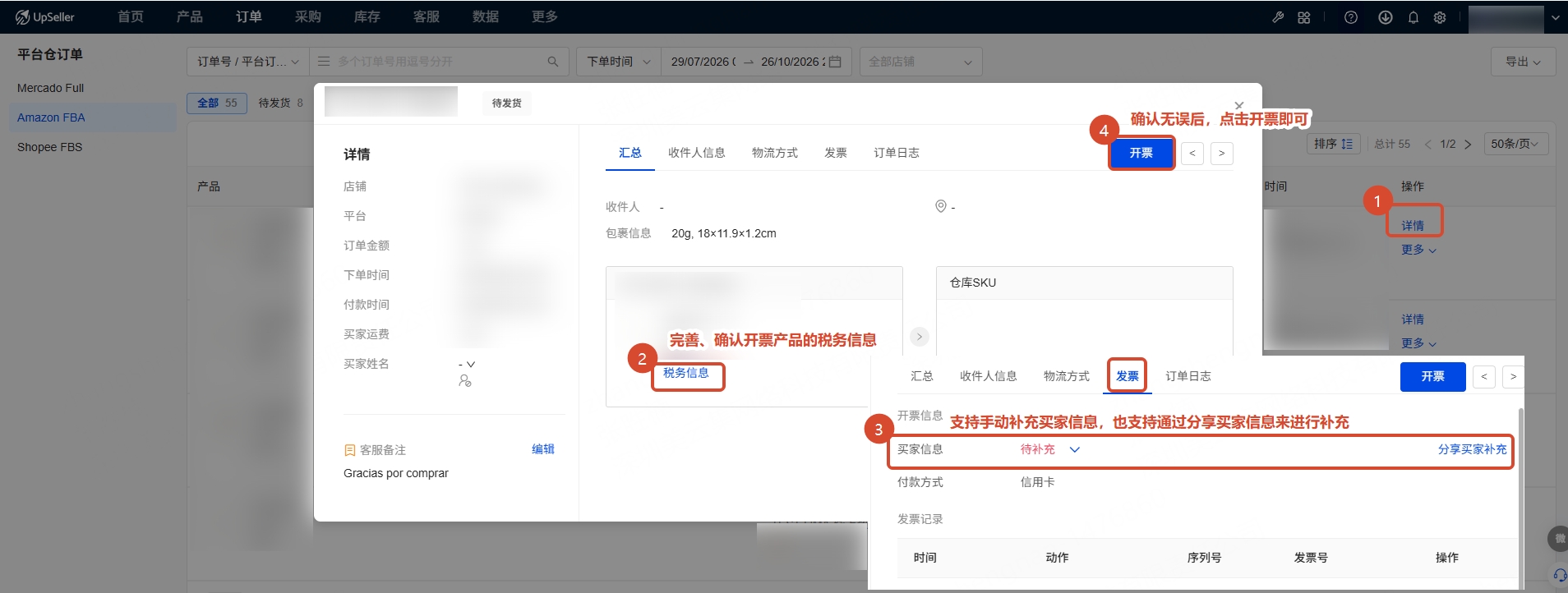Viewport: 1568px width, 593px height.
Task: Open the 数据 menu
Action: pos(486,17)
